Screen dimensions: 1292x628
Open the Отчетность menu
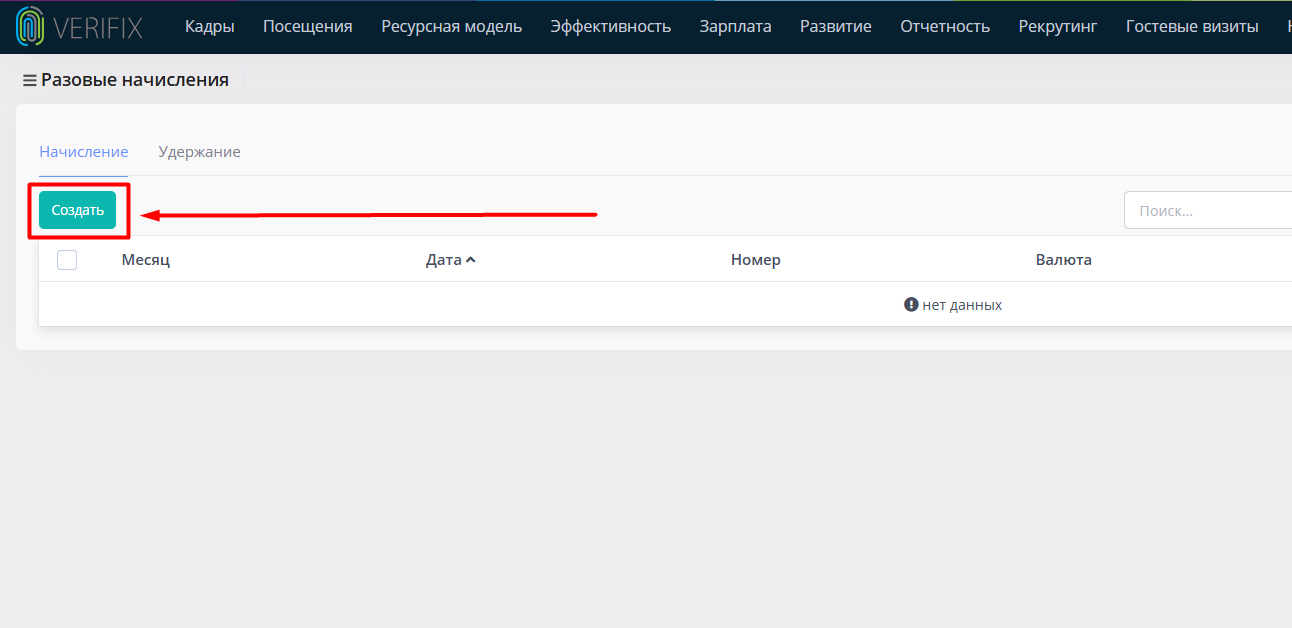pyautogui.click(x=945, y=26)
